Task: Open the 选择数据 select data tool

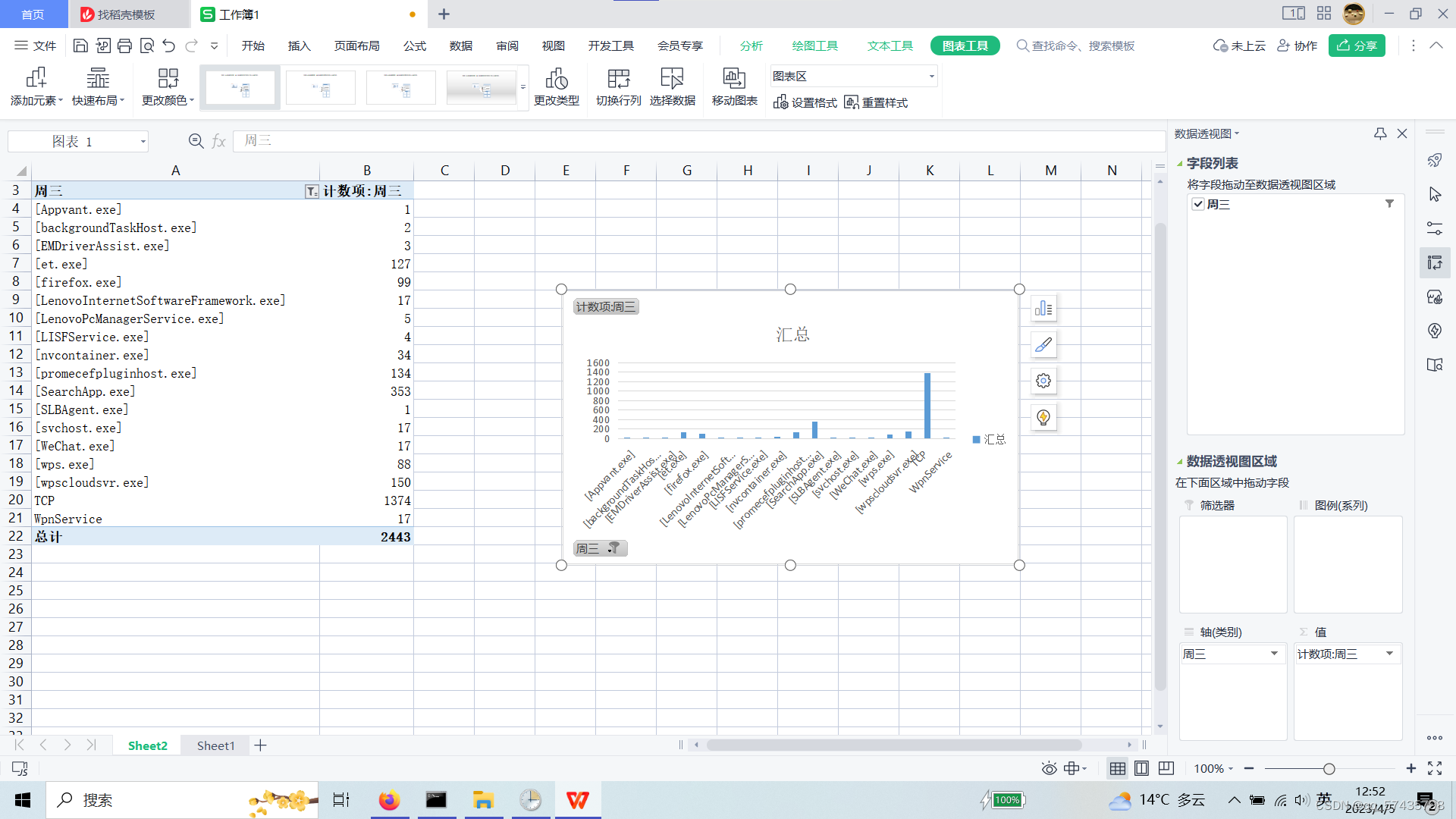Action: pos(672,79)
